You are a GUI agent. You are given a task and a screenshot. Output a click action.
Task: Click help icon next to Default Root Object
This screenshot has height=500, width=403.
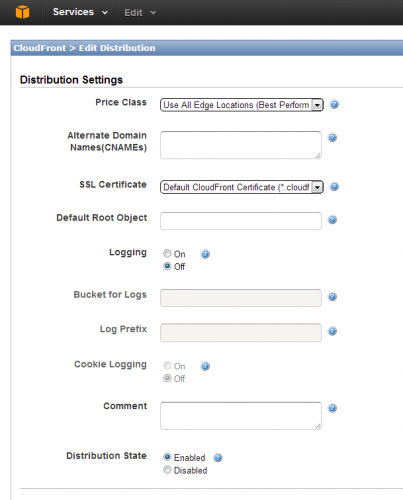[x=332, y=220]
